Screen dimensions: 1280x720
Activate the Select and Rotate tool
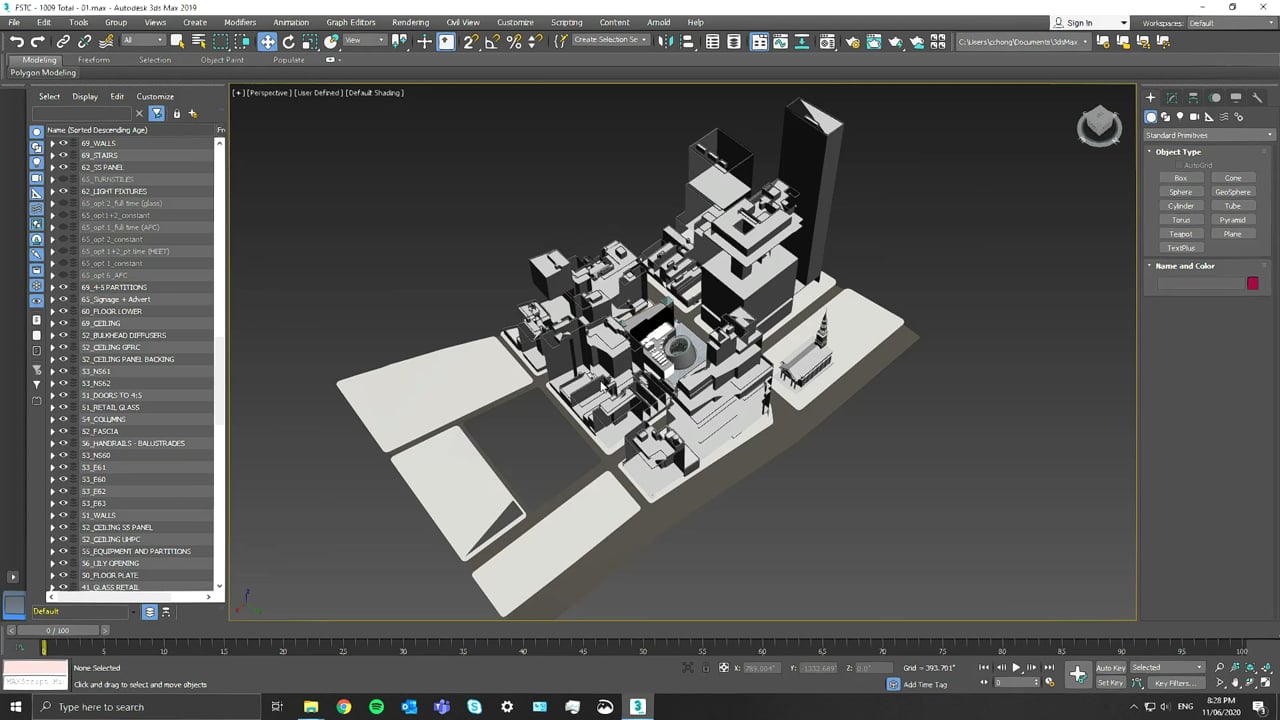[x=289, y=41]
